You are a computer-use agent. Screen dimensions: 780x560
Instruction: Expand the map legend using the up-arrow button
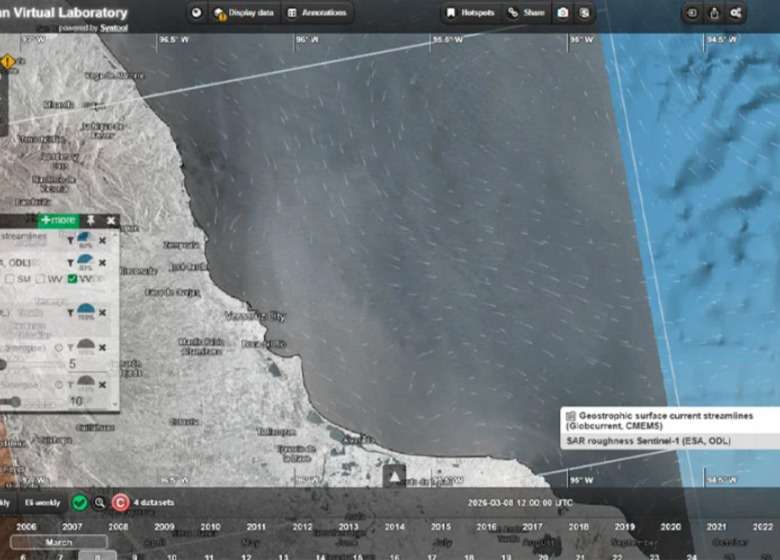[395, 477]
